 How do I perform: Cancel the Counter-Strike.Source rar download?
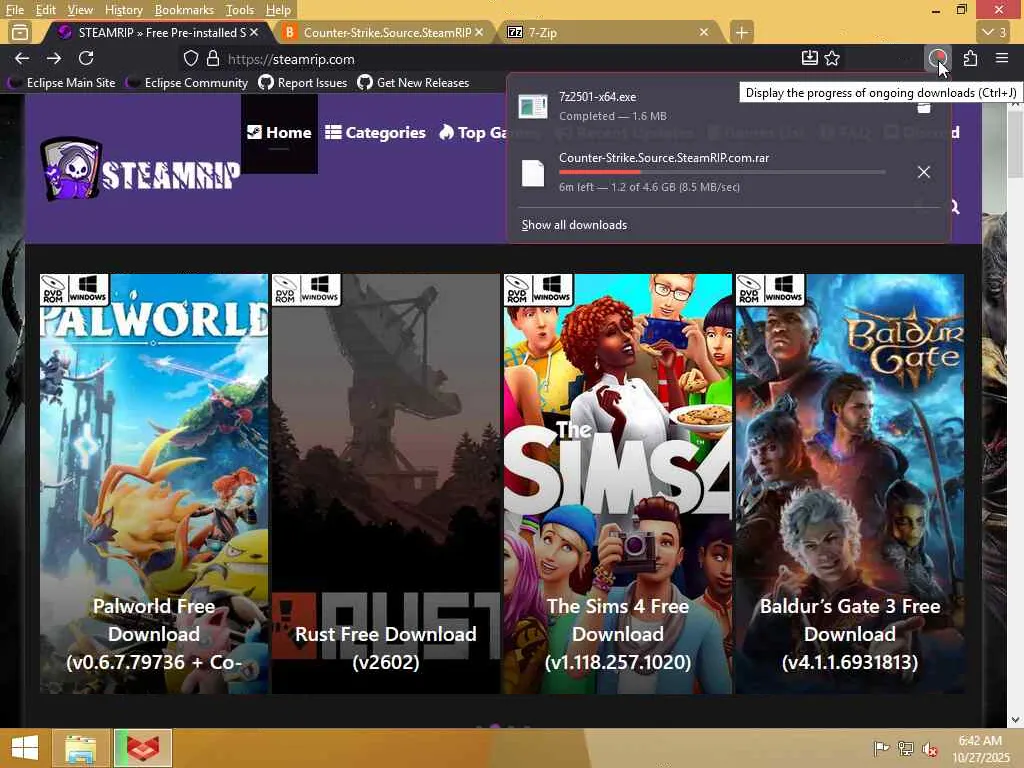(923, 172)
